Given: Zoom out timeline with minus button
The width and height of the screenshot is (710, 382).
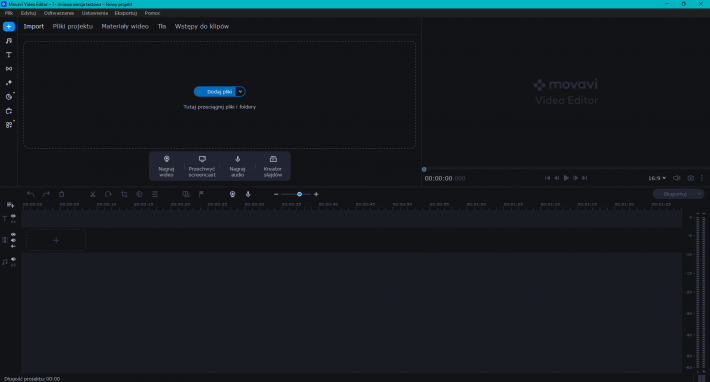Looking at the screenshot, I should (276, 194).
